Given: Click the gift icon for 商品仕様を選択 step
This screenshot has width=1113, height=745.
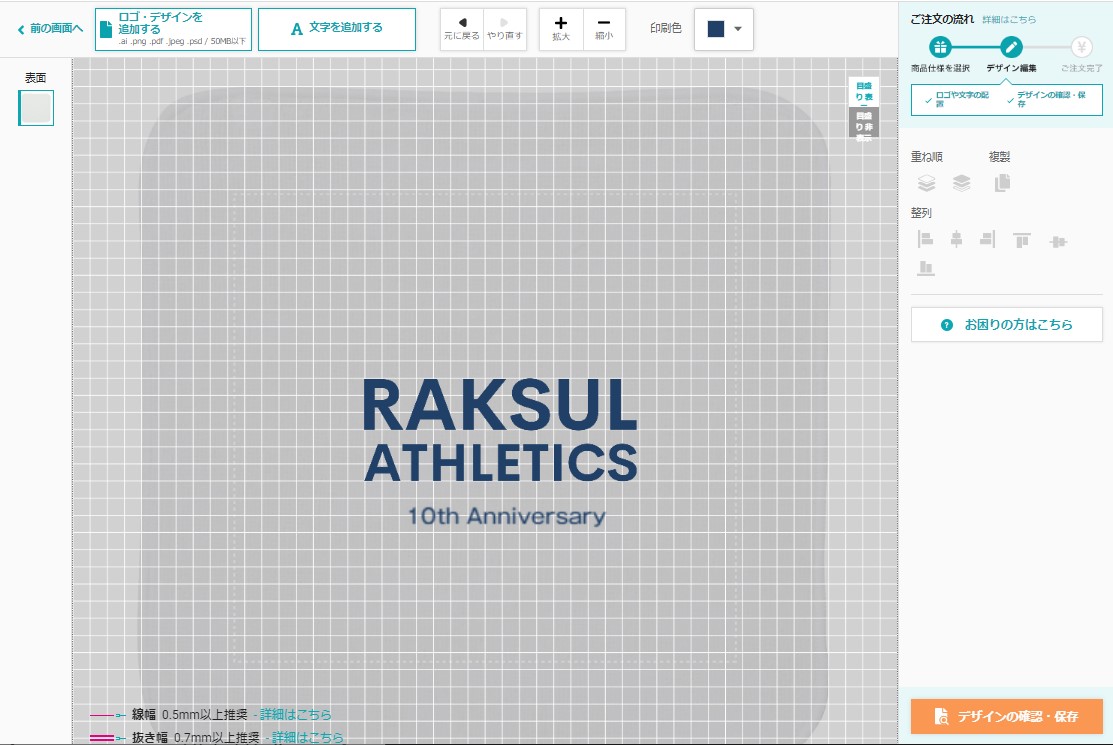Looking at the screenshot, I should pos(940,48).
